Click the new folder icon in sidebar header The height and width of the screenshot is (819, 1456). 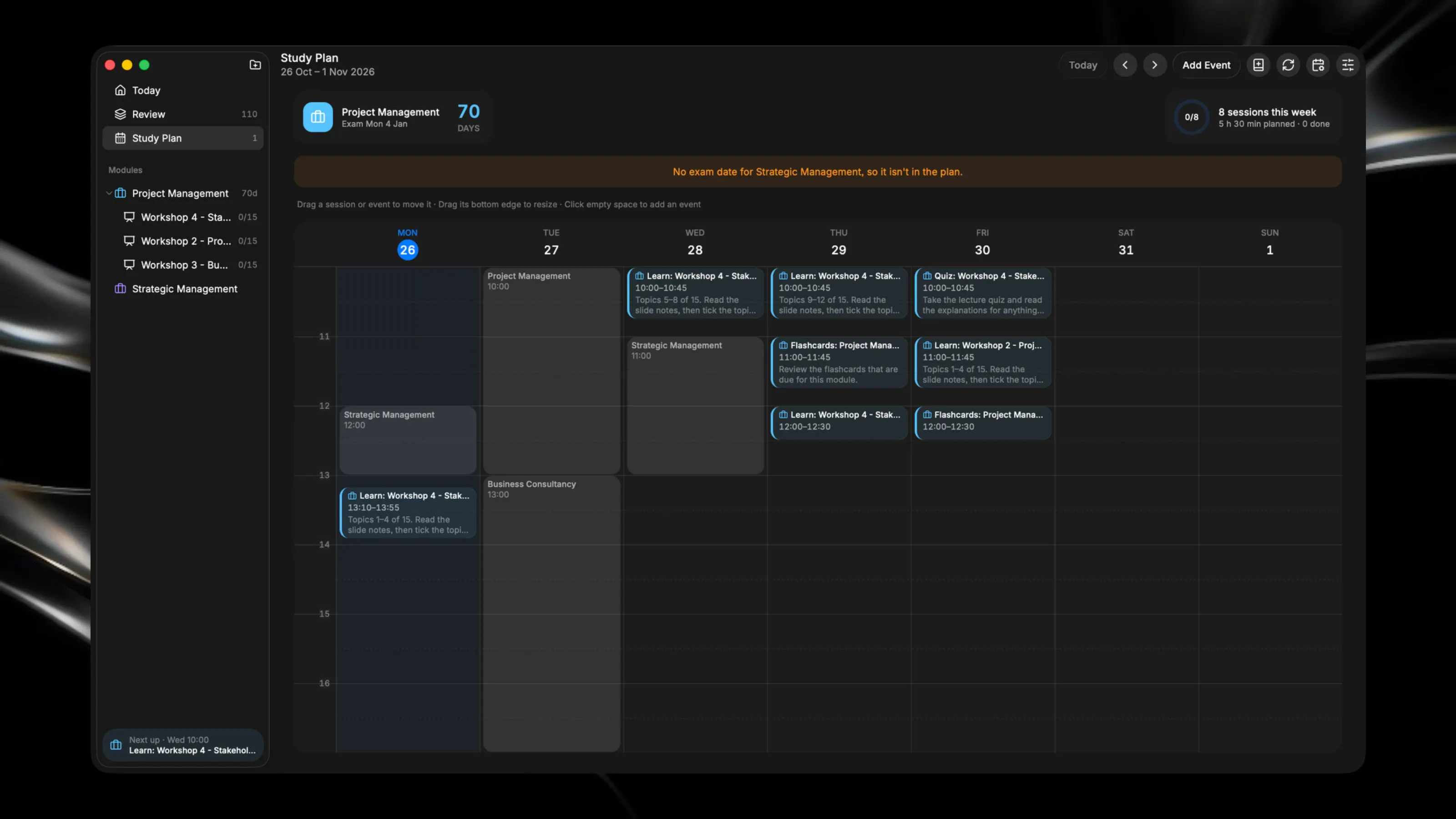pyautogui.click(x=255, y=65)
